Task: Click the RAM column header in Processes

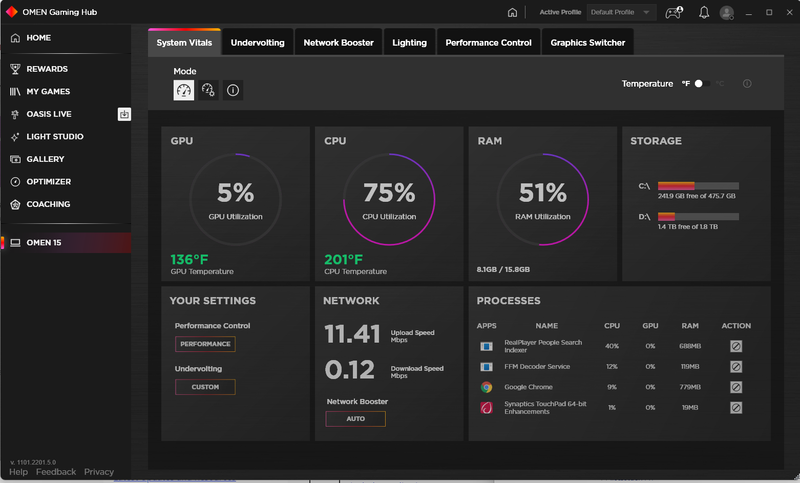Action: coord(690,326)
